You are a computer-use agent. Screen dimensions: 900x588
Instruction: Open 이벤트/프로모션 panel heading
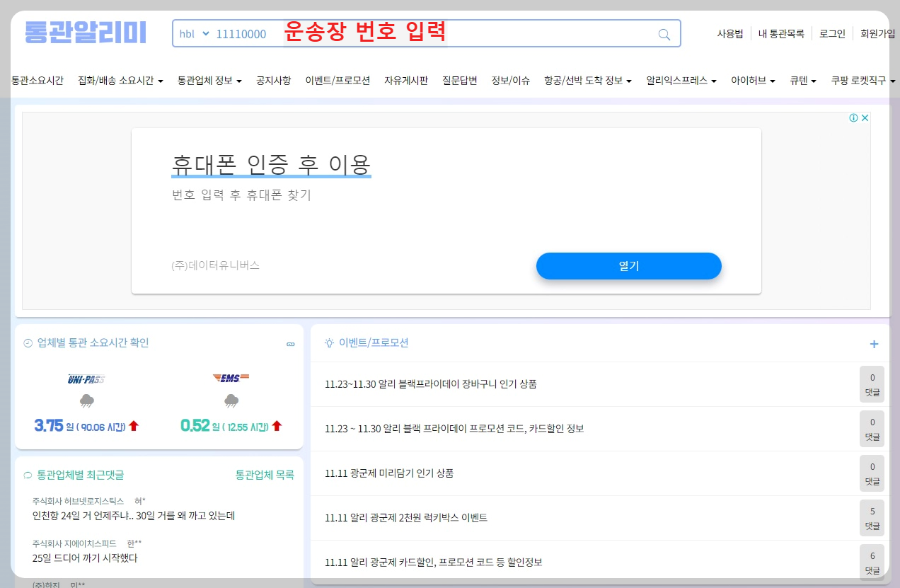pyautogui.click(x=373, y=343)
